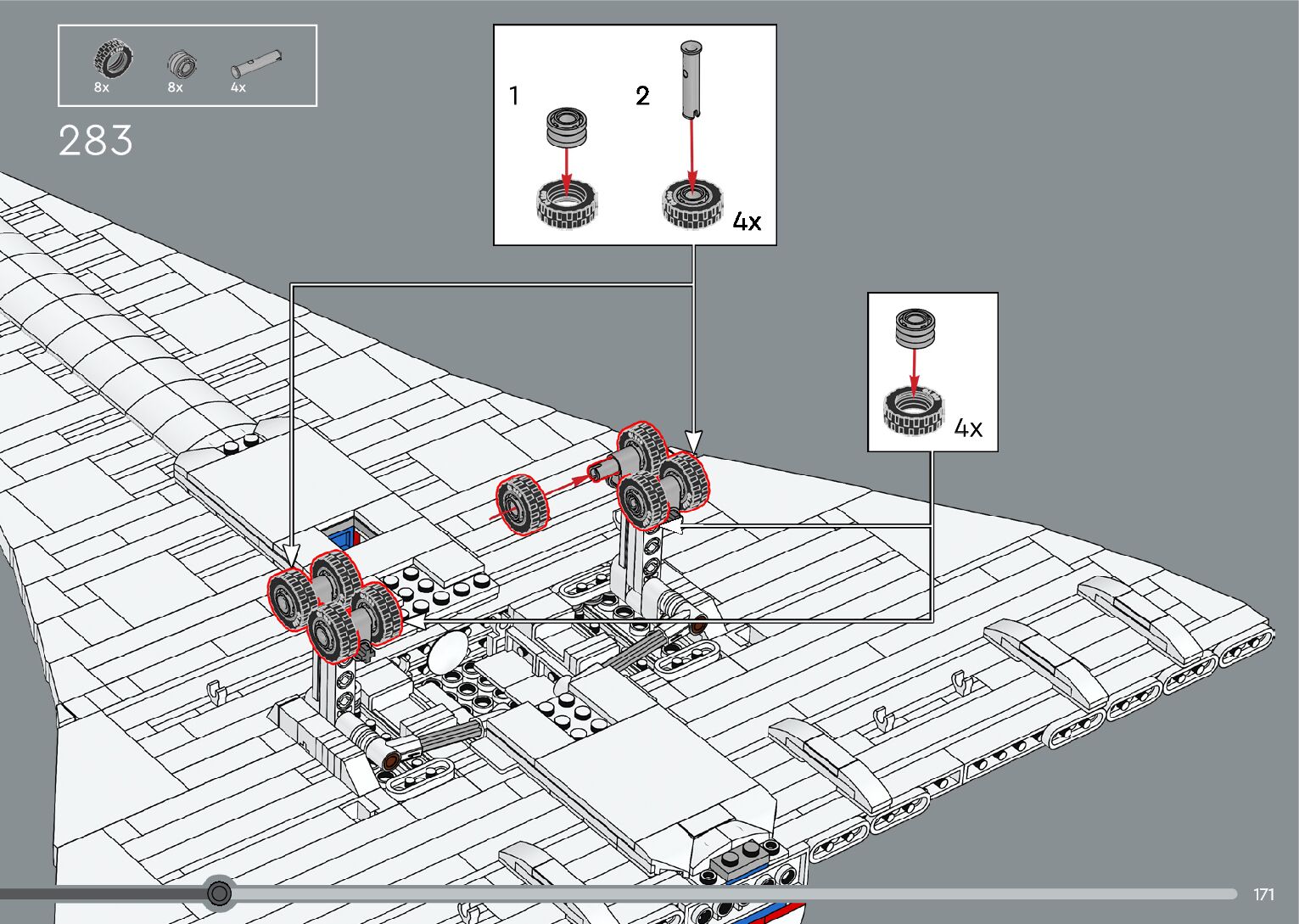This screenshot has width=1299, height=924.
Task: Click the step number 283
Action: 96,141
